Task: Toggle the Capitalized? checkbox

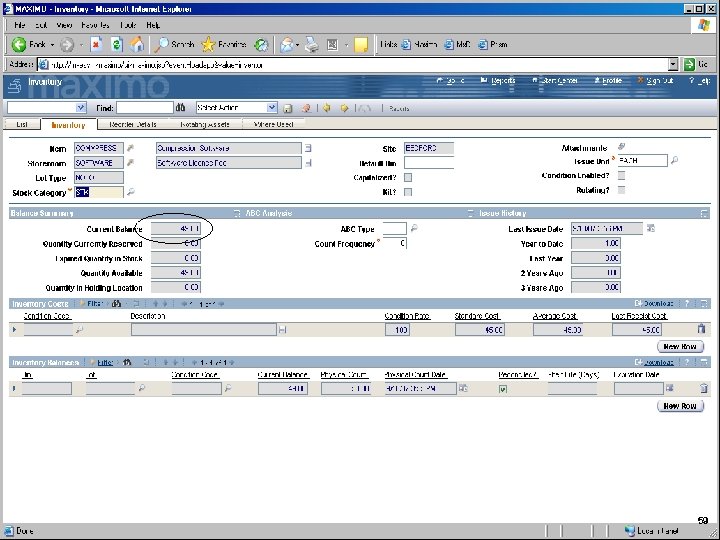Action: point(408,177)
